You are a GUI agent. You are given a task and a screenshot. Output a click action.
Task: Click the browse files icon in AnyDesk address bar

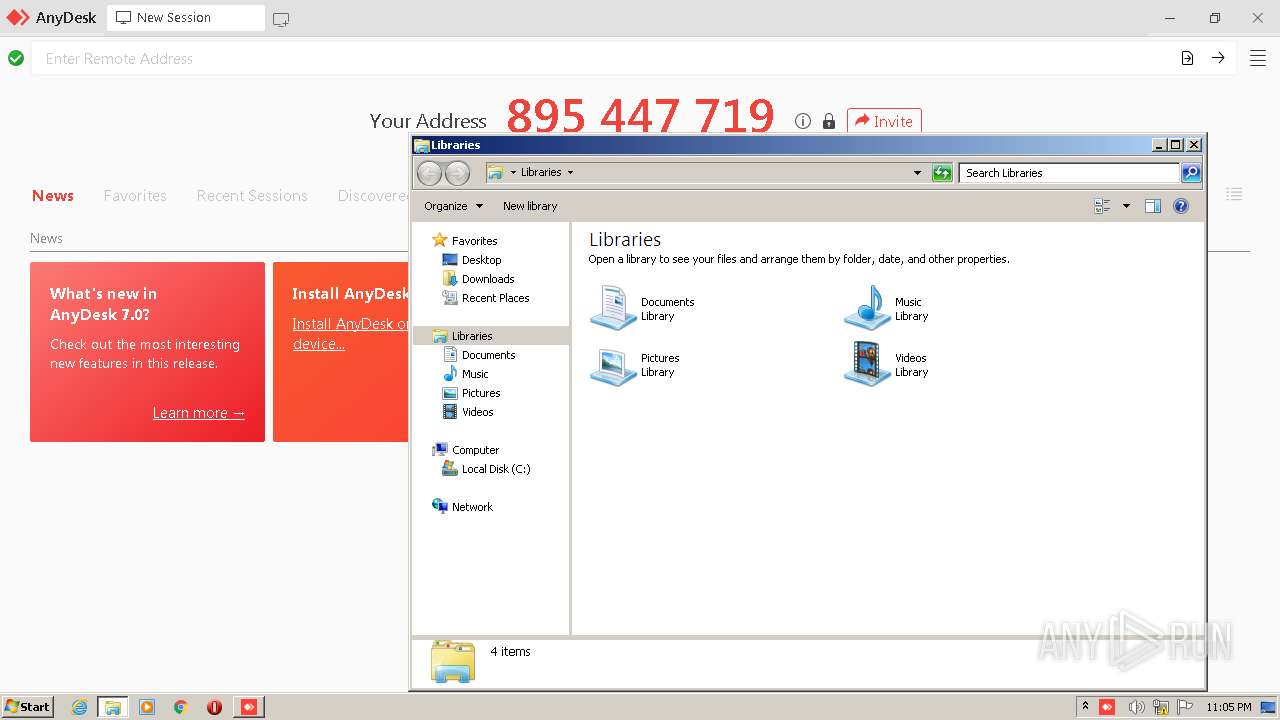(1187, 58)
